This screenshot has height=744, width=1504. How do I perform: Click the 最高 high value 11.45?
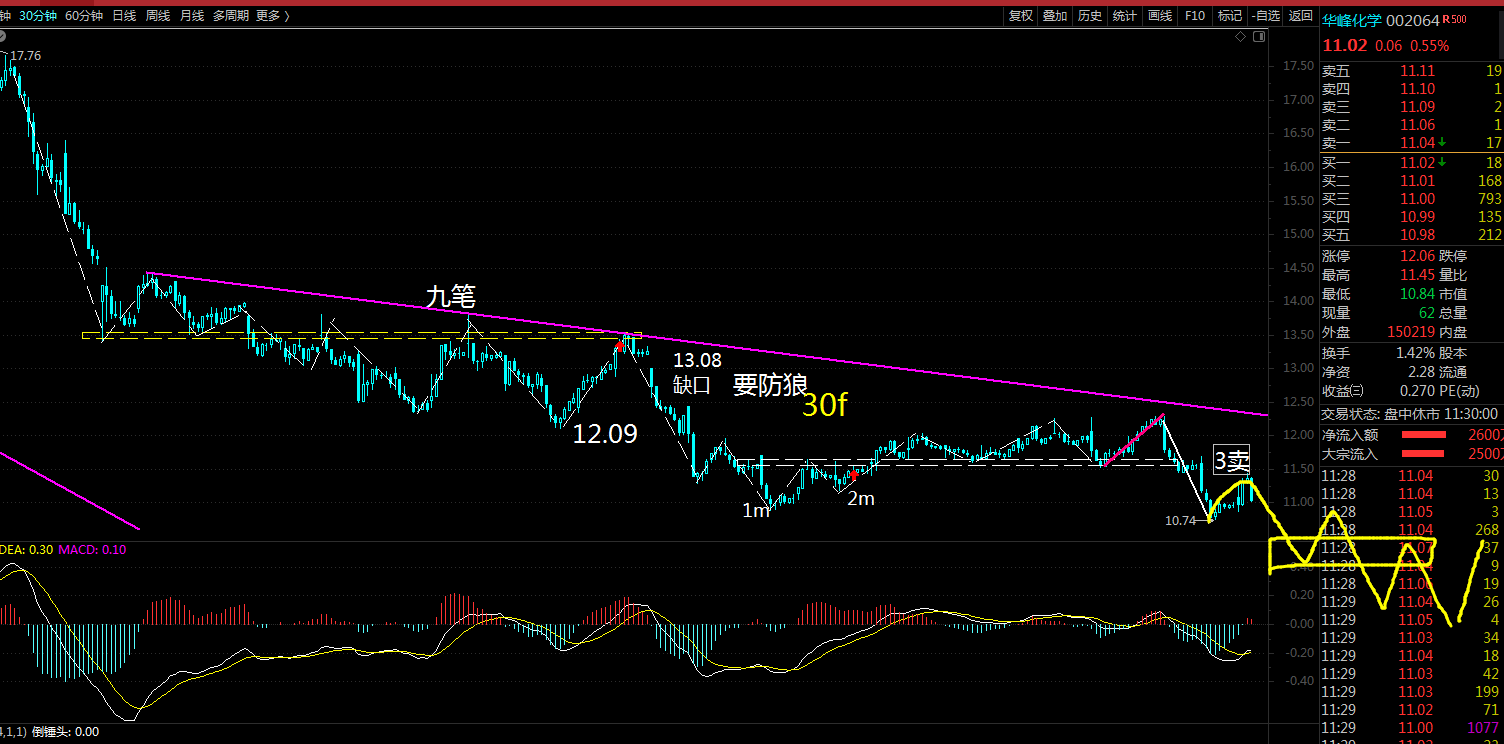1417,275
